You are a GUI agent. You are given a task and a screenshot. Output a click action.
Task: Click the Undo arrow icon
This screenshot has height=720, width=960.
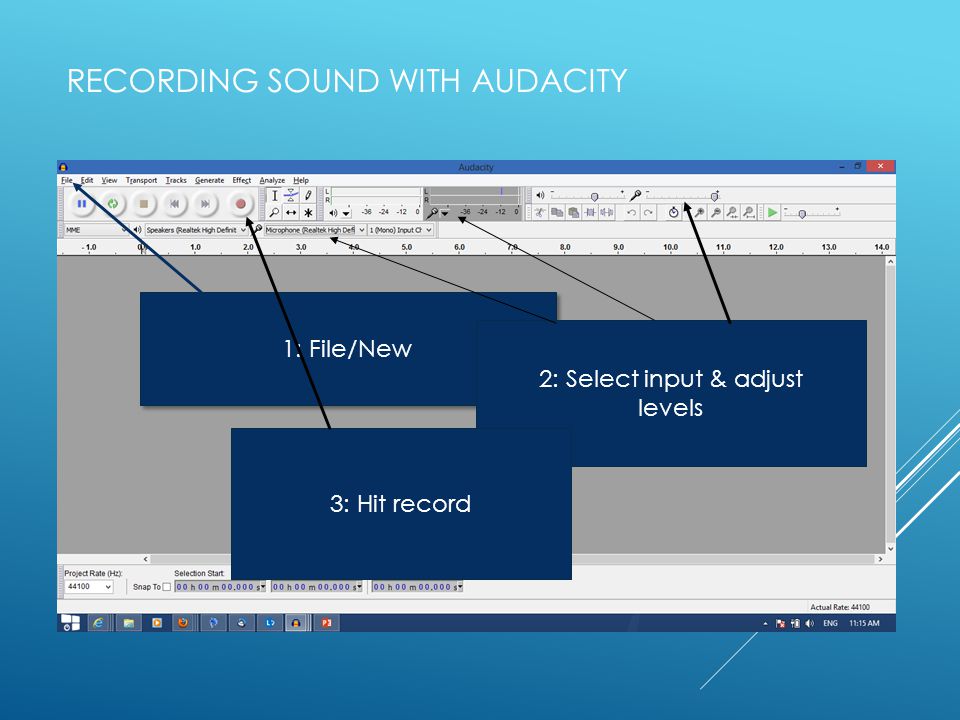click(631, 212)
